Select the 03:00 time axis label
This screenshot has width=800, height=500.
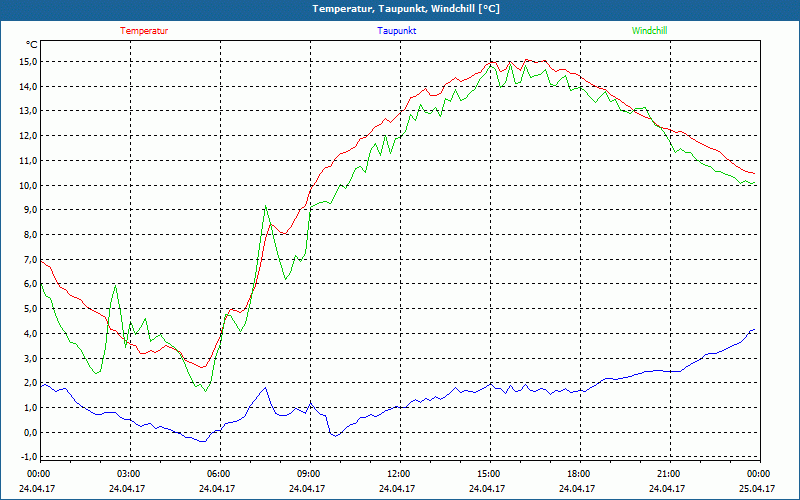(128, 474)
